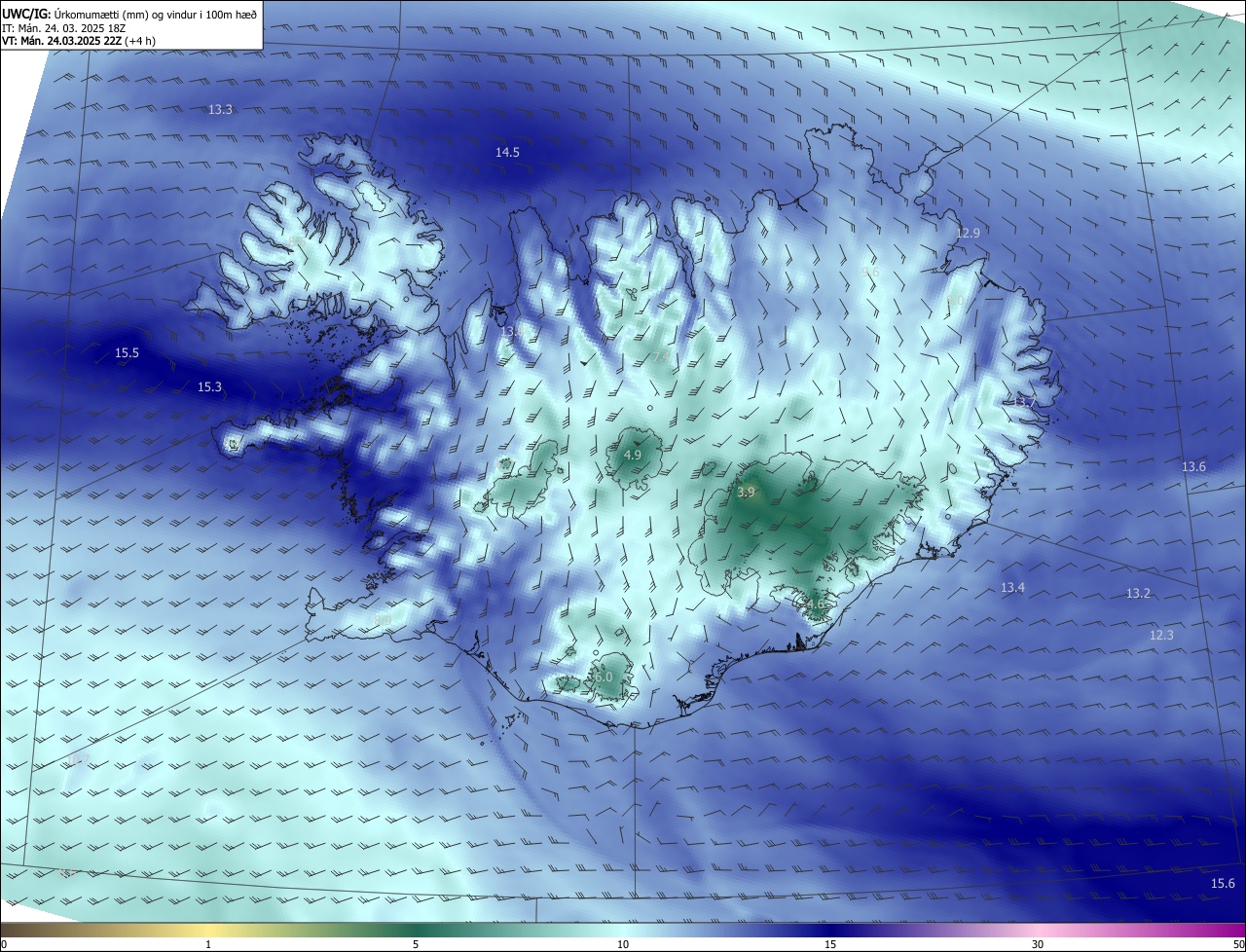1246x952 pixels.
Task: Click the 5 tick on the colorbar
Action: (416, 944)
